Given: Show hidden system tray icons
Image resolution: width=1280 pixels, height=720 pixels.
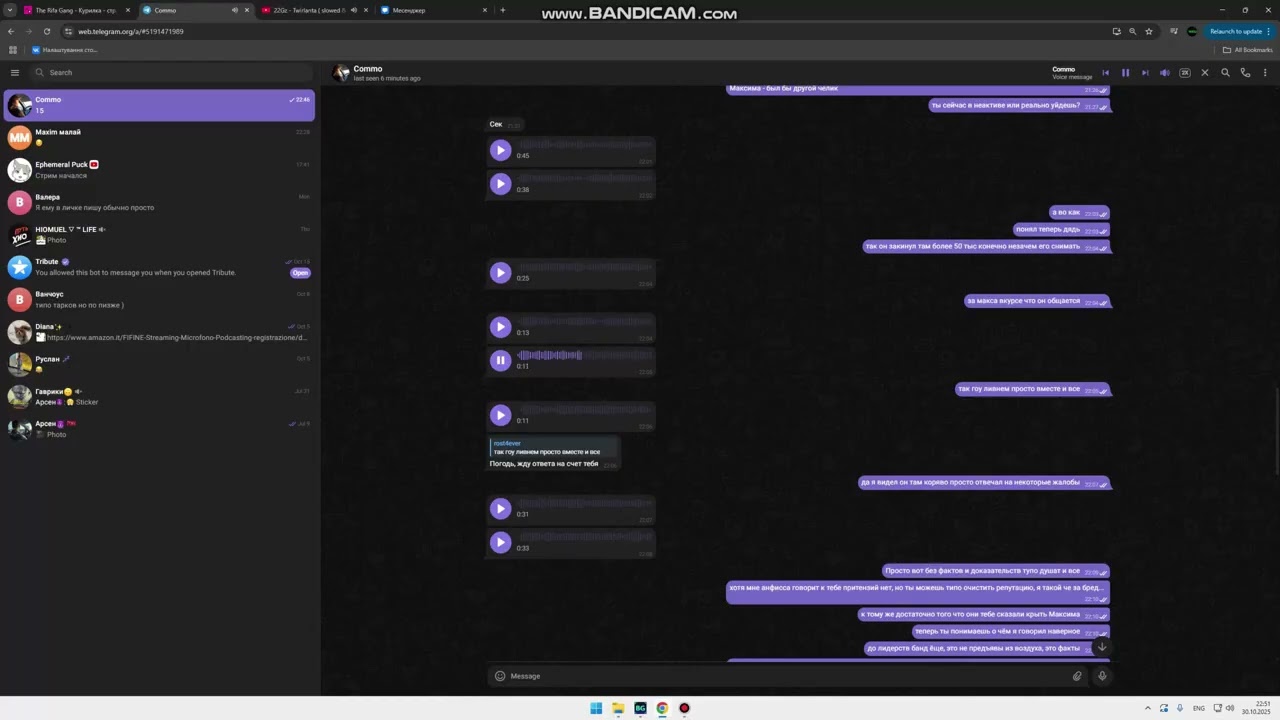Looking at the screenshot, I should [x=1147, y=708].
